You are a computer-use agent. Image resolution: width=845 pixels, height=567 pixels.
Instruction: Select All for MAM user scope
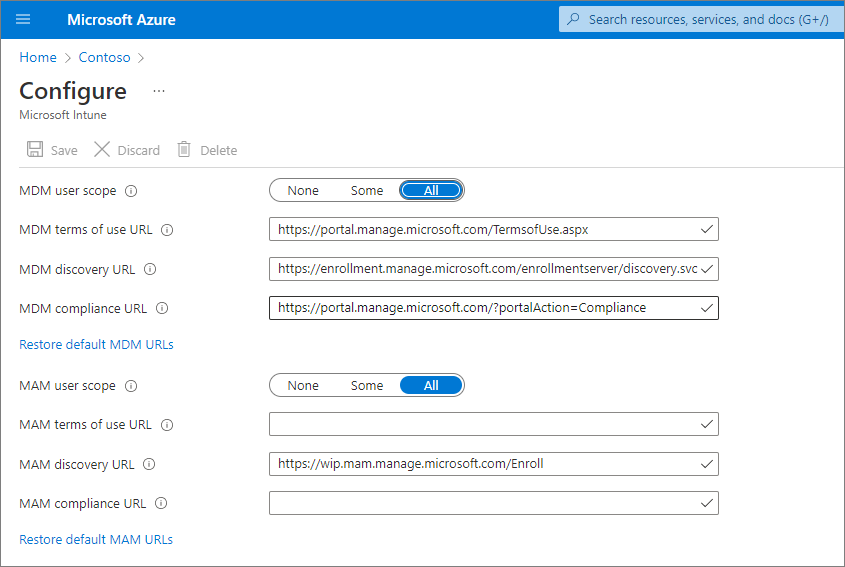(431, 386)
